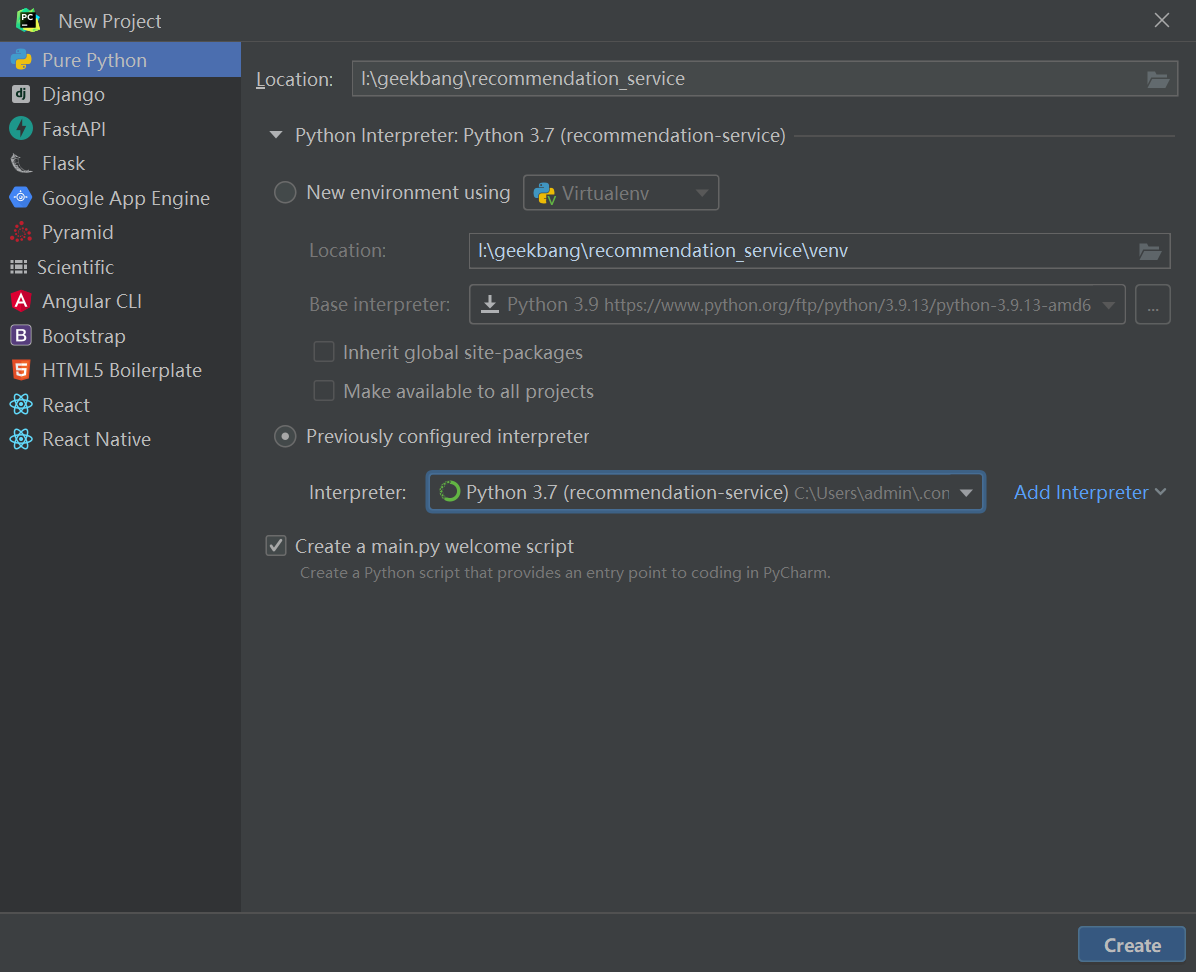Collapse the Python Interpreter section
The width and height of the screenshot is (1196, 972).
276,136
